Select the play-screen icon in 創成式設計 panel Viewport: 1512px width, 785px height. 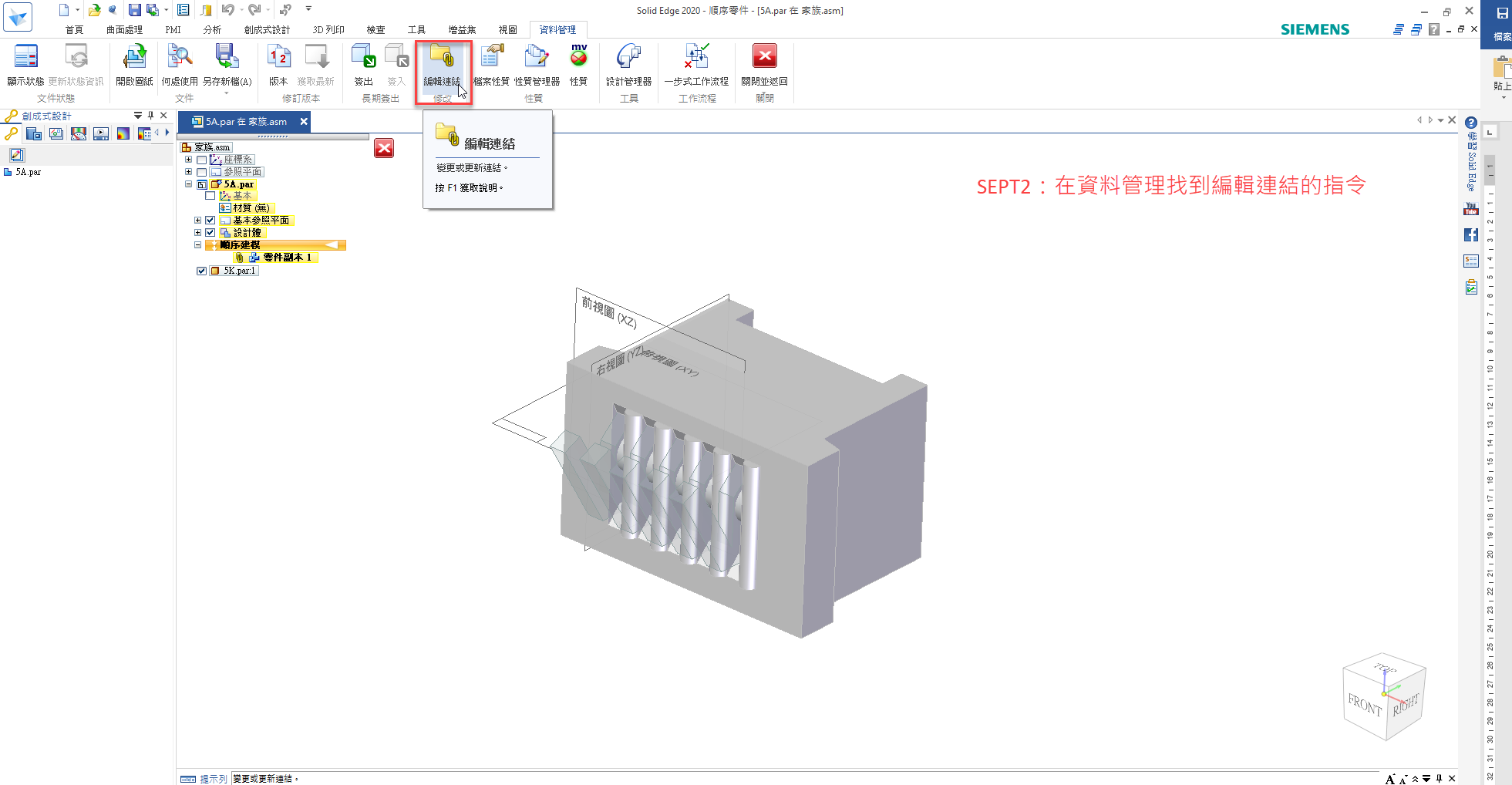coord(101,133)
